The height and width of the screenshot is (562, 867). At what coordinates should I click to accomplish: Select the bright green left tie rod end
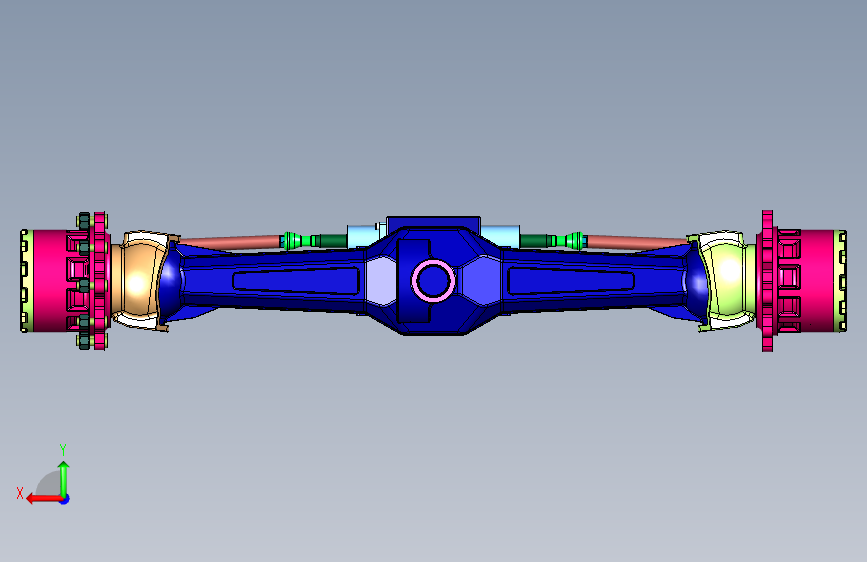[291, 241]
